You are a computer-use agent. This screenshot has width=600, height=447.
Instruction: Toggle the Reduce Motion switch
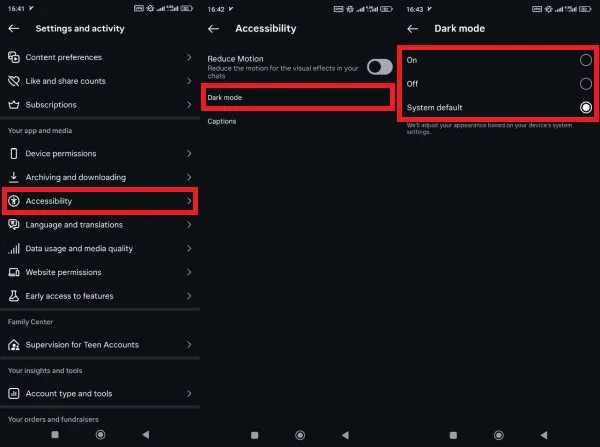coord(380,67)
